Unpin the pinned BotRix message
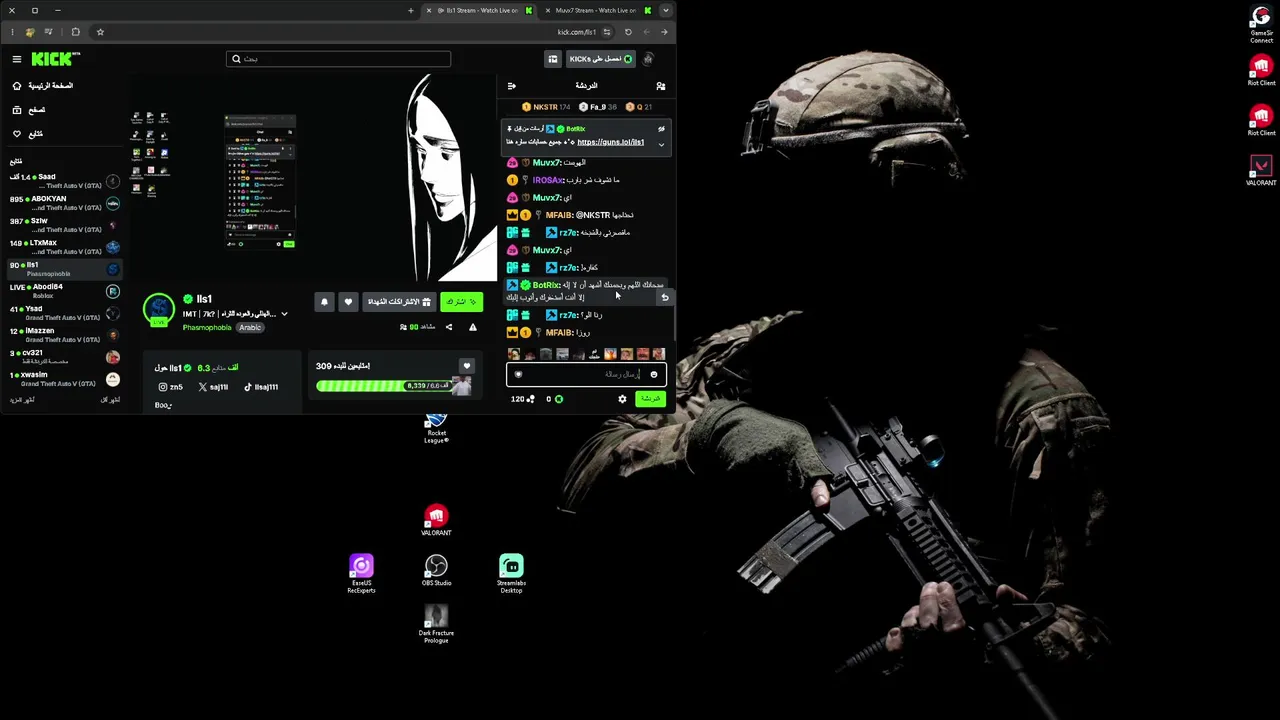 661,129
